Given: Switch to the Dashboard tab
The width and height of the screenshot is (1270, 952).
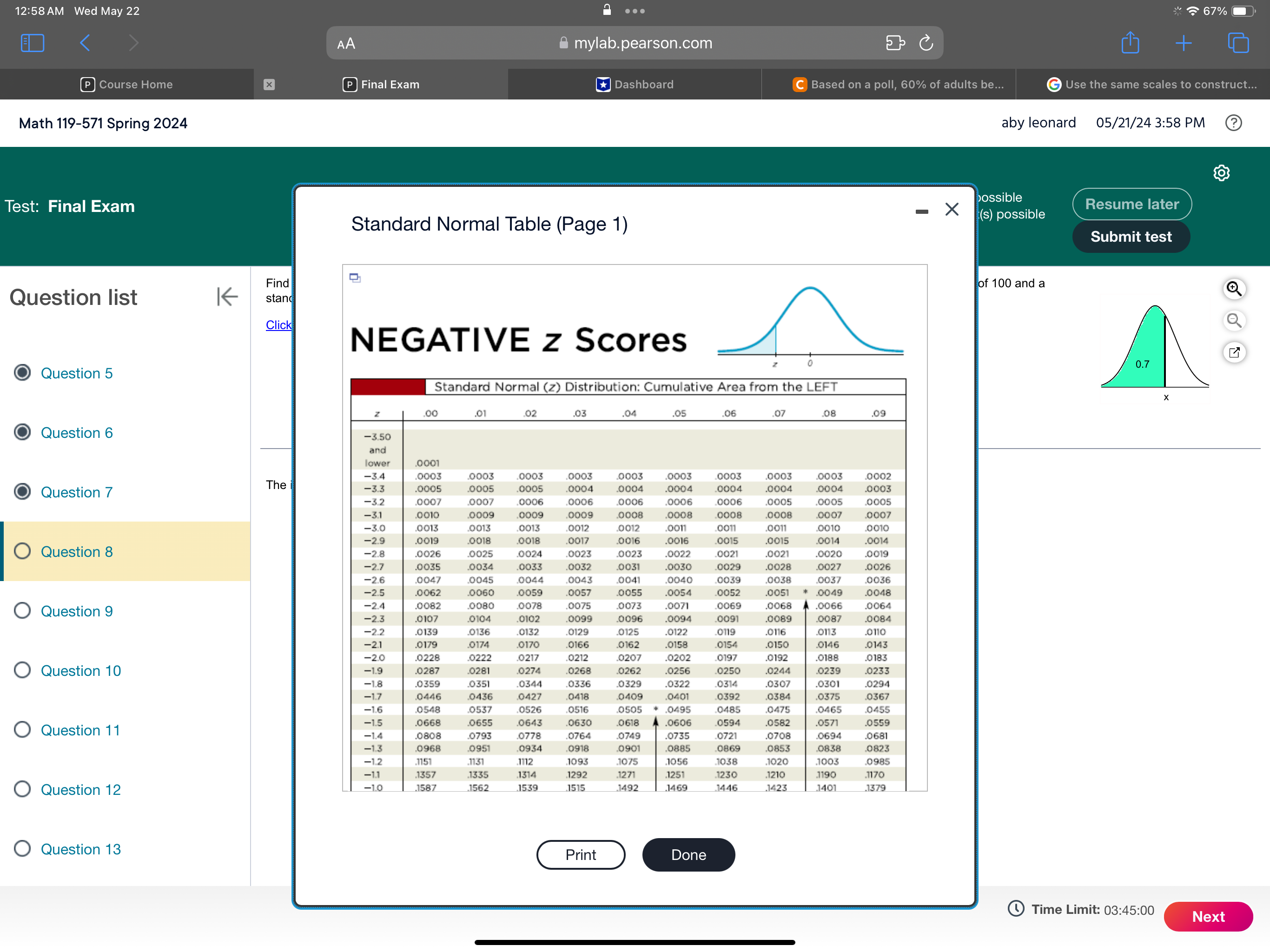Looking at the screenshot, I should coord(635,85).
